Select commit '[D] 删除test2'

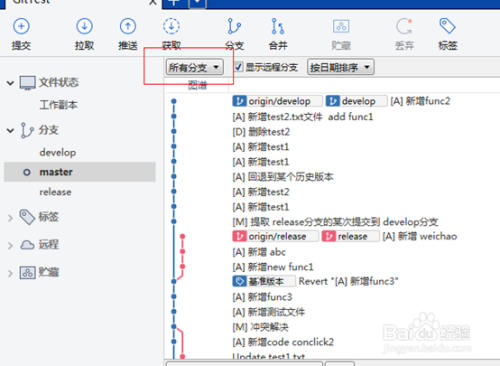(261, 132)
